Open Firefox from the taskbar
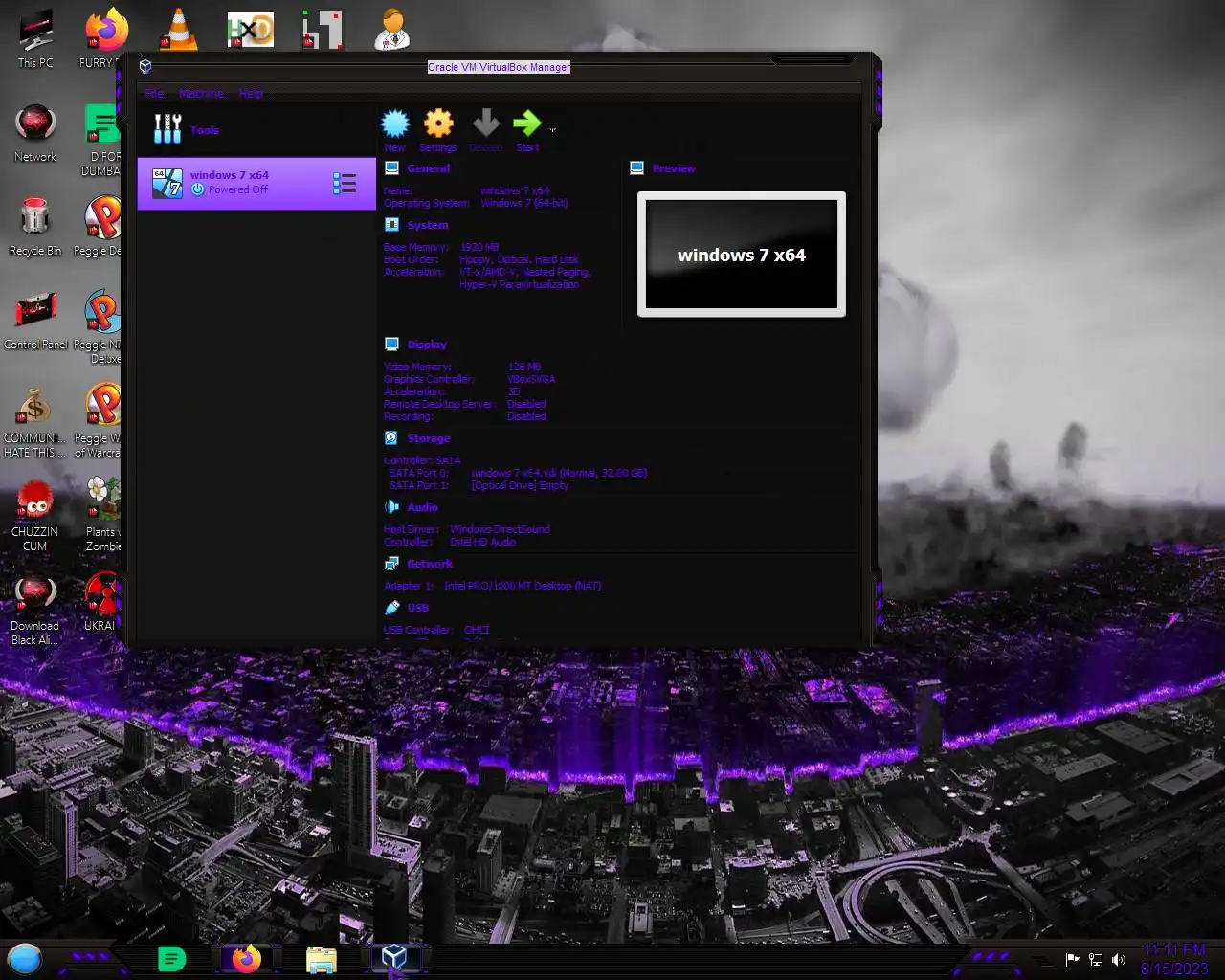Screen dimensions: 1225x980 (246, 958)
